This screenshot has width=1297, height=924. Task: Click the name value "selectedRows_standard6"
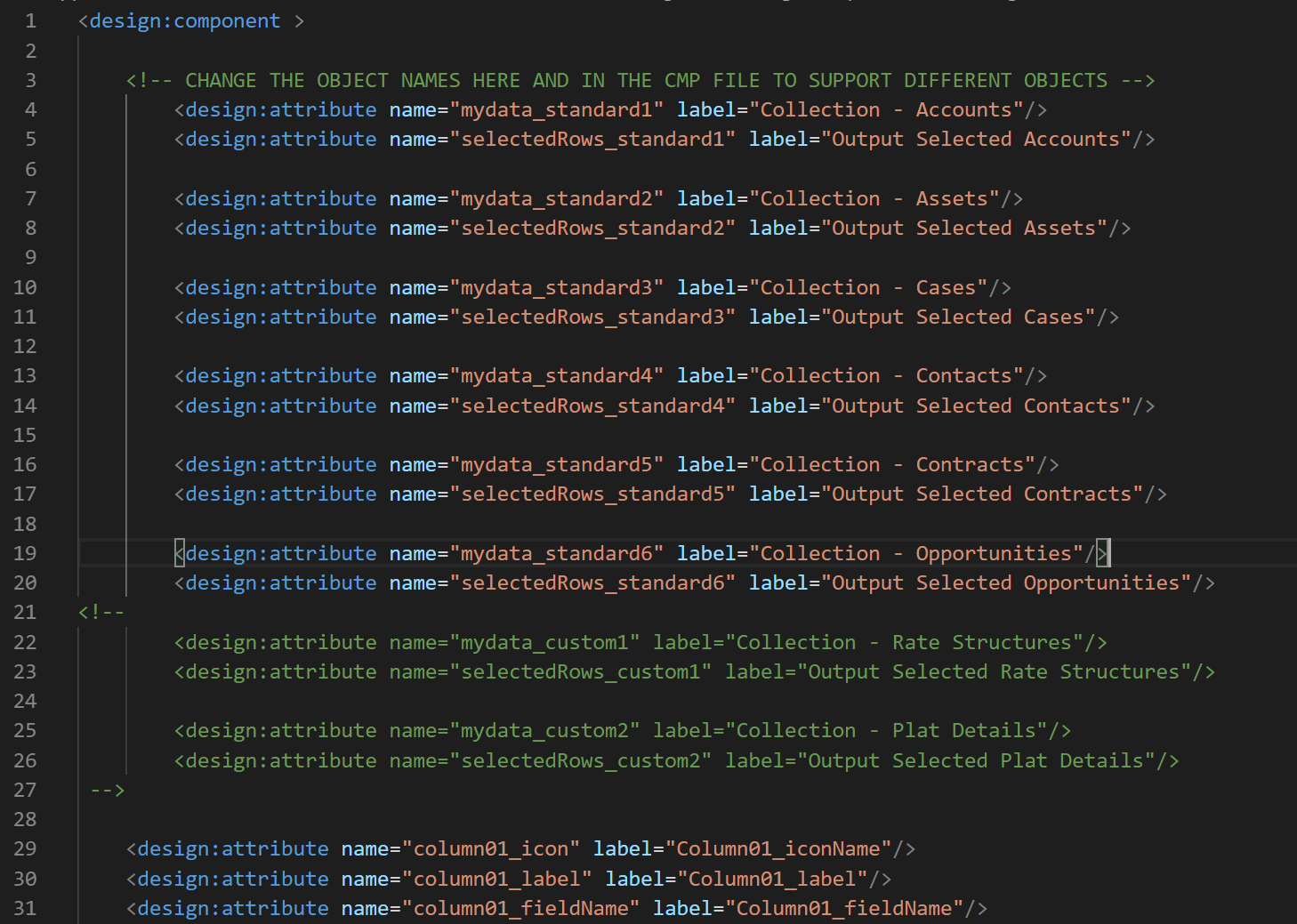[592, 583]
